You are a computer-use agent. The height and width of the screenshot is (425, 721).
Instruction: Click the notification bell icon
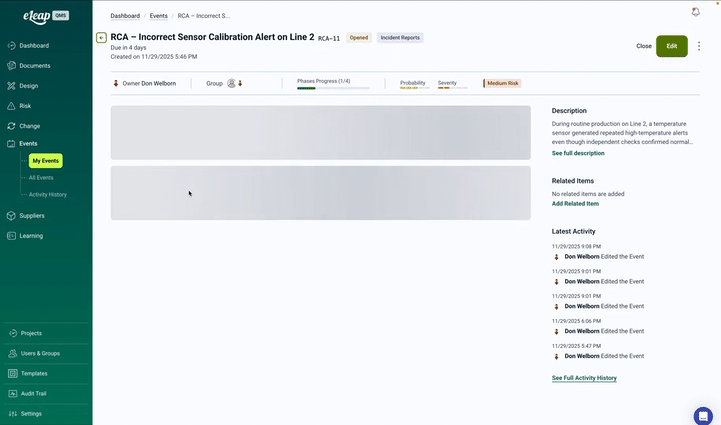coord(696,12)
